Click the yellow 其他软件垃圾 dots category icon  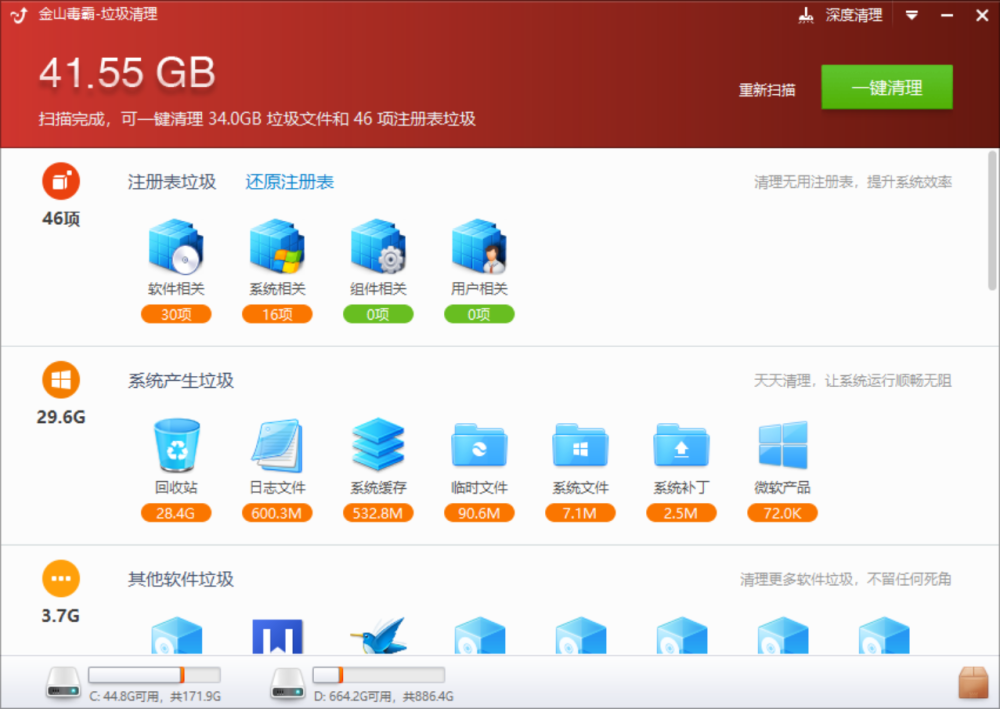61,578
